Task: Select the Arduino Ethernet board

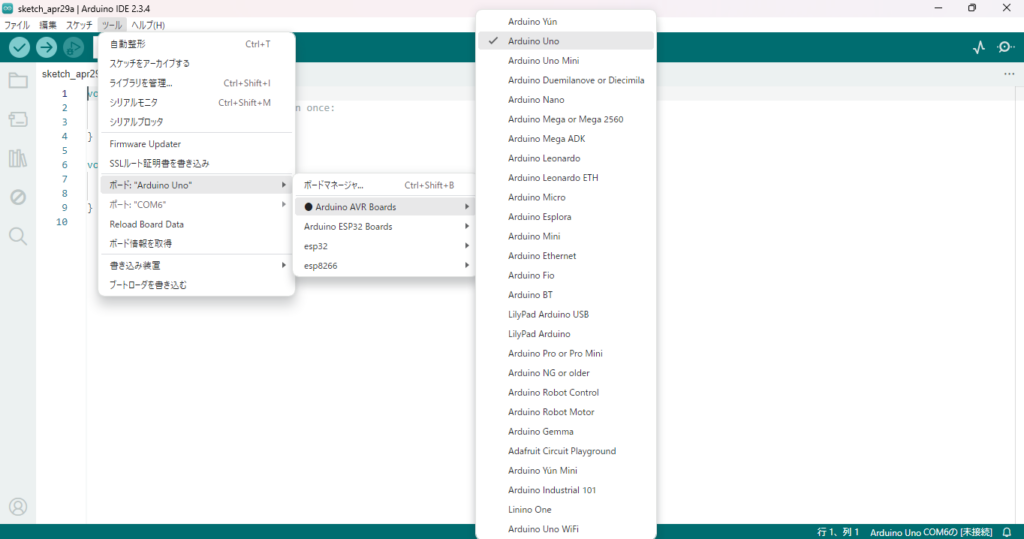Action: click(x=566, y=255)
